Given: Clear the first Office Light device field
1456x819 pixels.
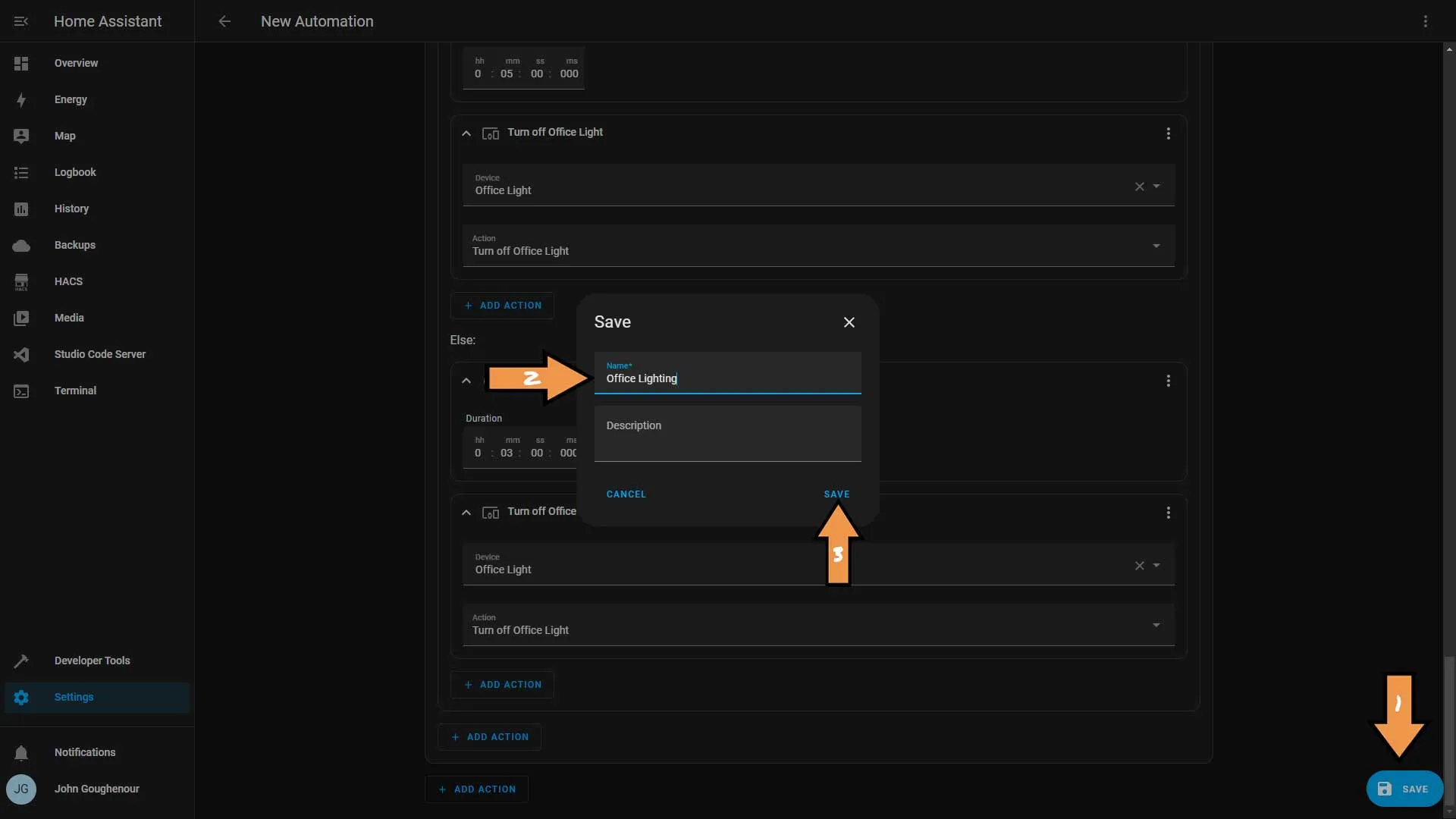Looking at the screenshot, I should point(1139,187).
